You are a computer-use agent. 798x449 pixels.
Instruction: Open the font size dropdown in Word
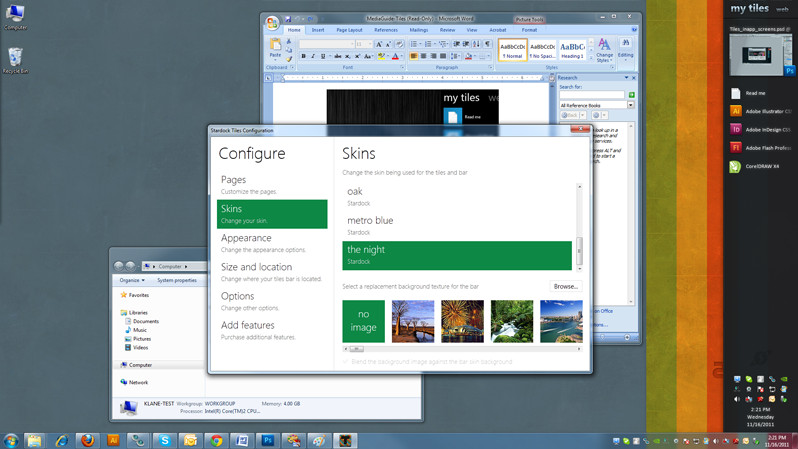point(370,44)
